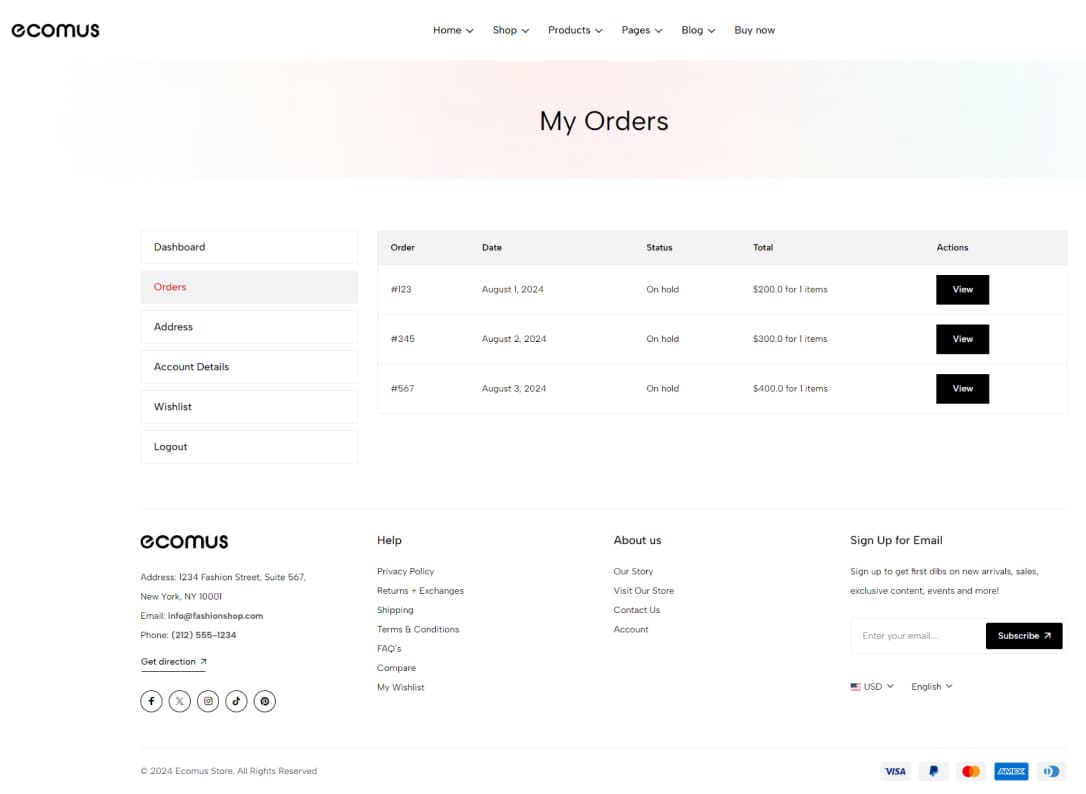Go to Dashboard in sidebar
1086x794 pixels.
[x=249, y=247]
